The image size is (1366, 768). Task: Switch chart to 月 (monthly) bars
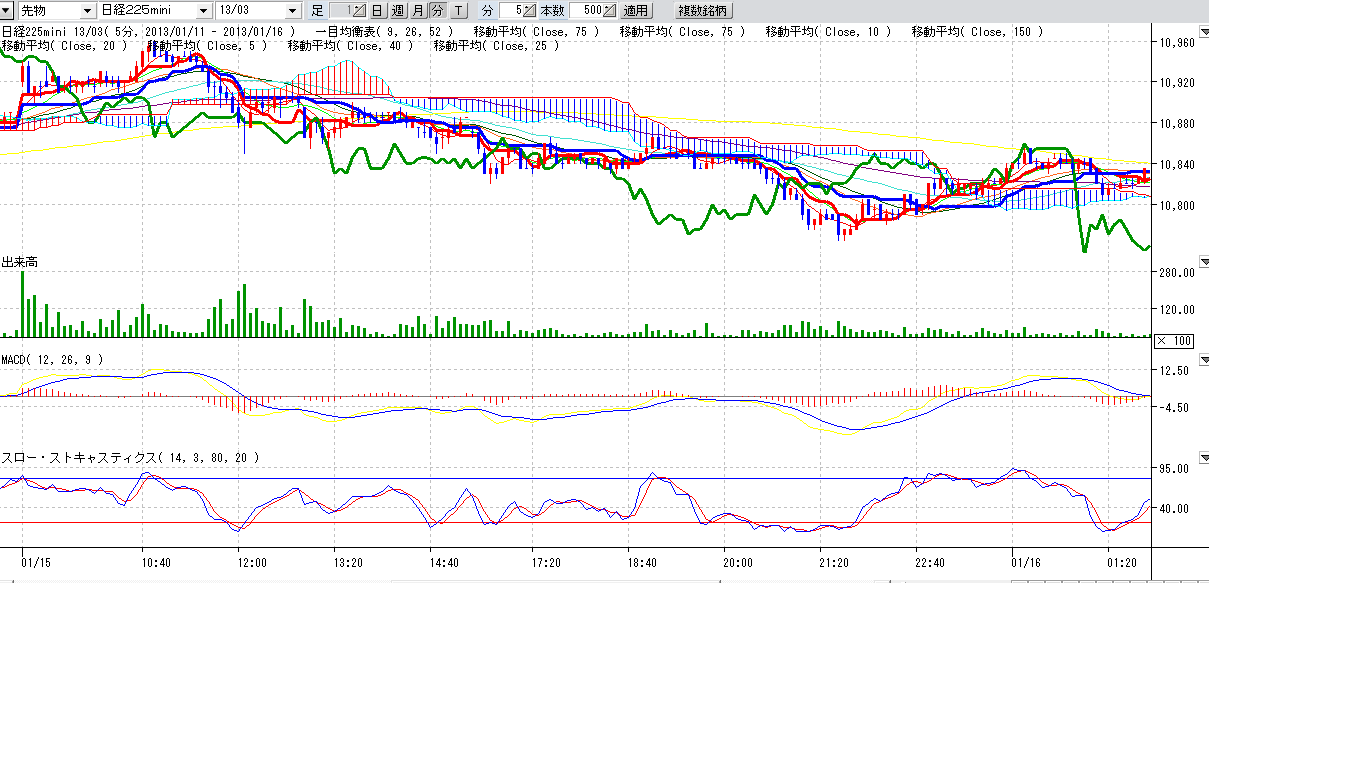click(x=418, y=11)
